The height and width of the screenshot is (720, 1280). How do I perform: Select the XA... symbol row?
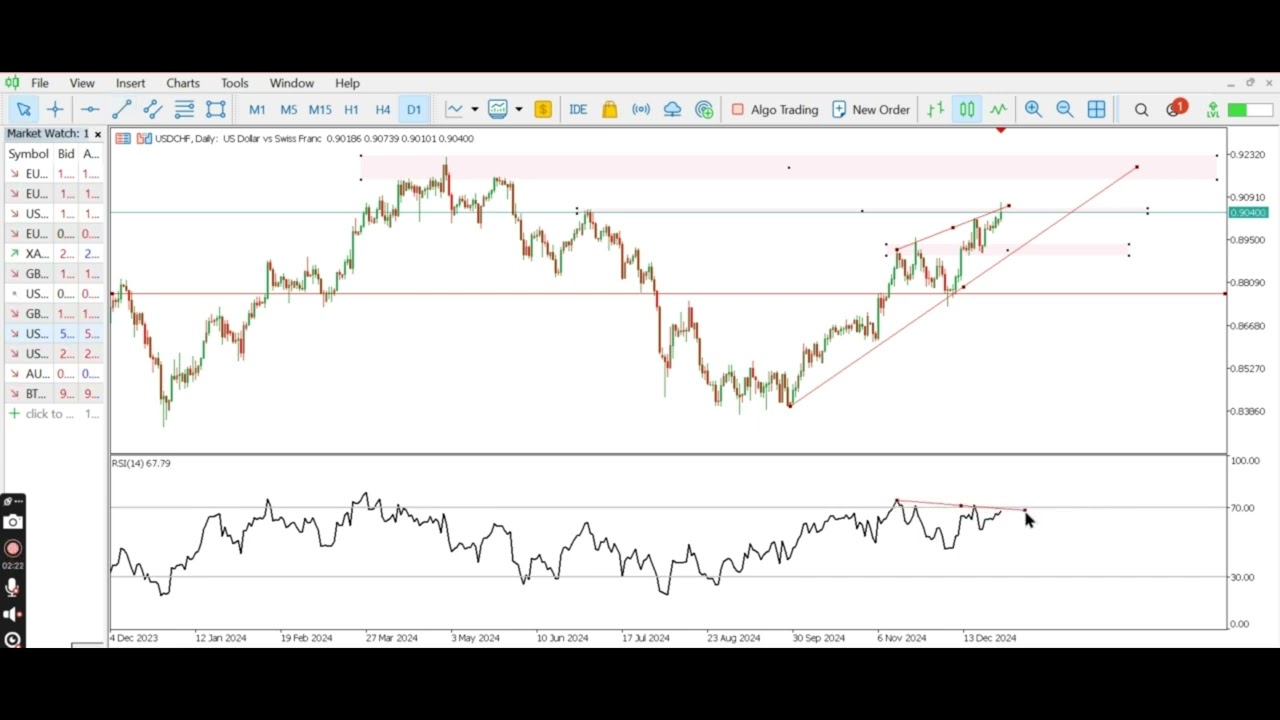click(x=54, y=254)
